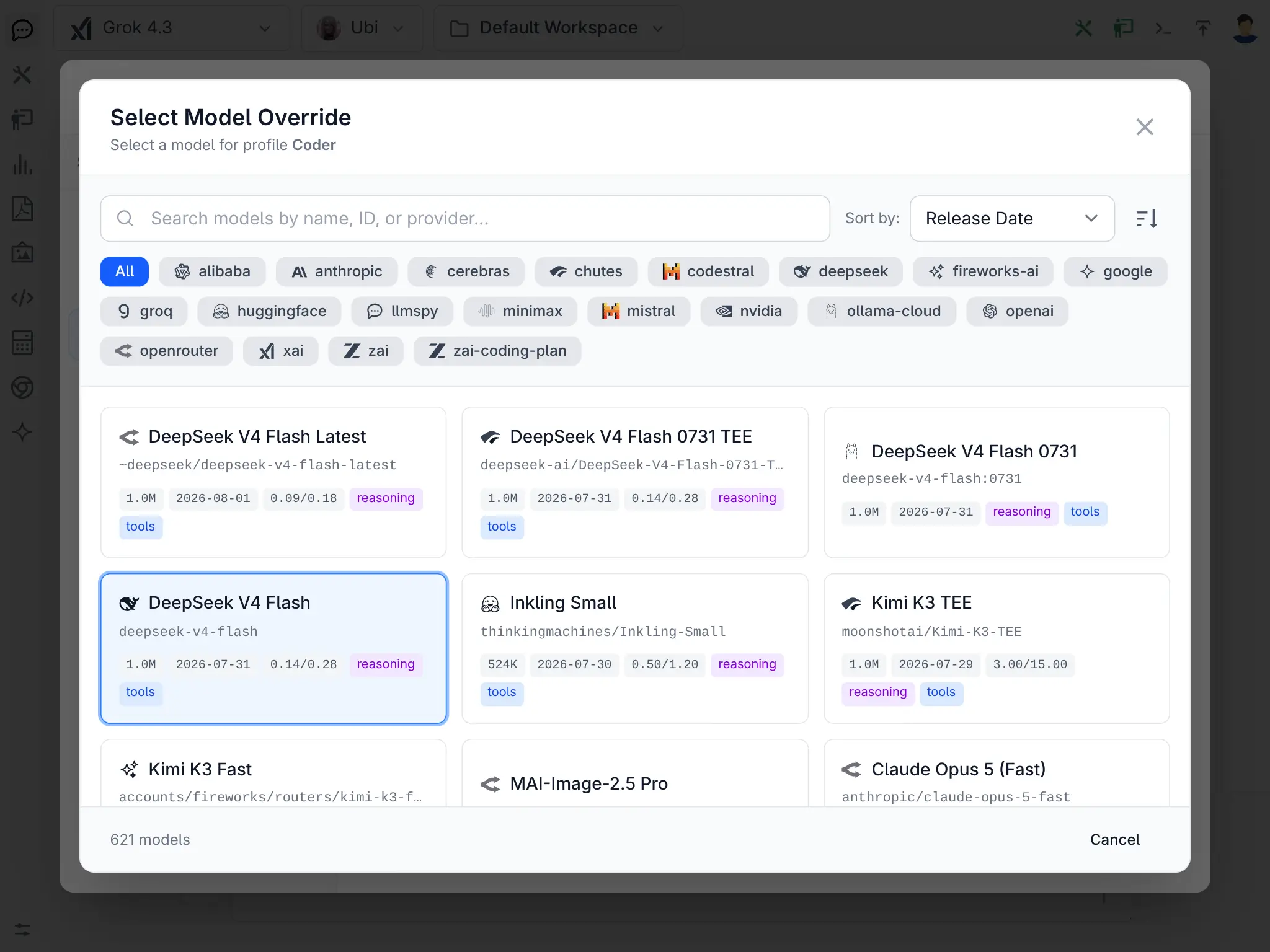Screen dimensions: 1270x952
Task: Select the DeepSeek V4 Flash Latest model card
Action: coord(273,482)
